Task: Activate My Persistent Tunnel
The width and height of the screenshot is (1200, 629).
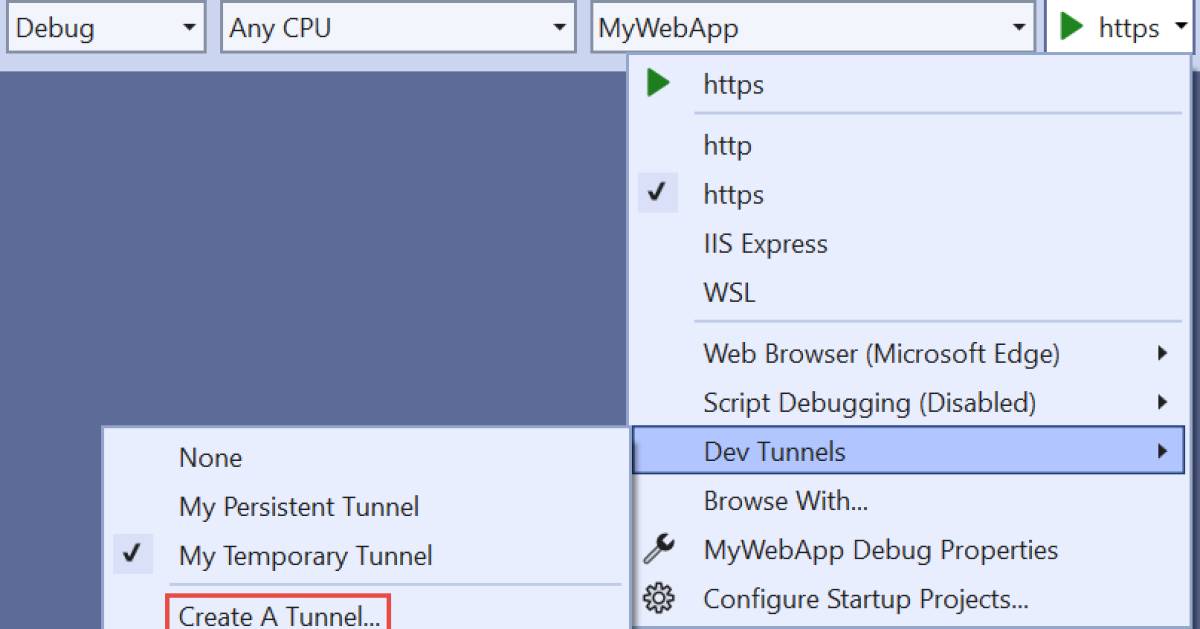Action: (x=298, y=507)
